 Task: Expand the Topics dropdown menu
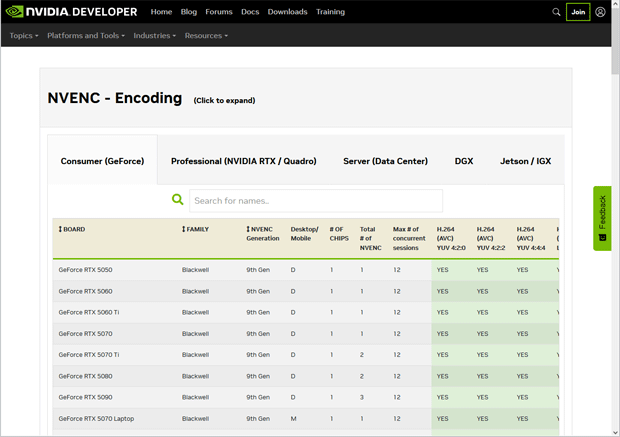tap(24, 36)
